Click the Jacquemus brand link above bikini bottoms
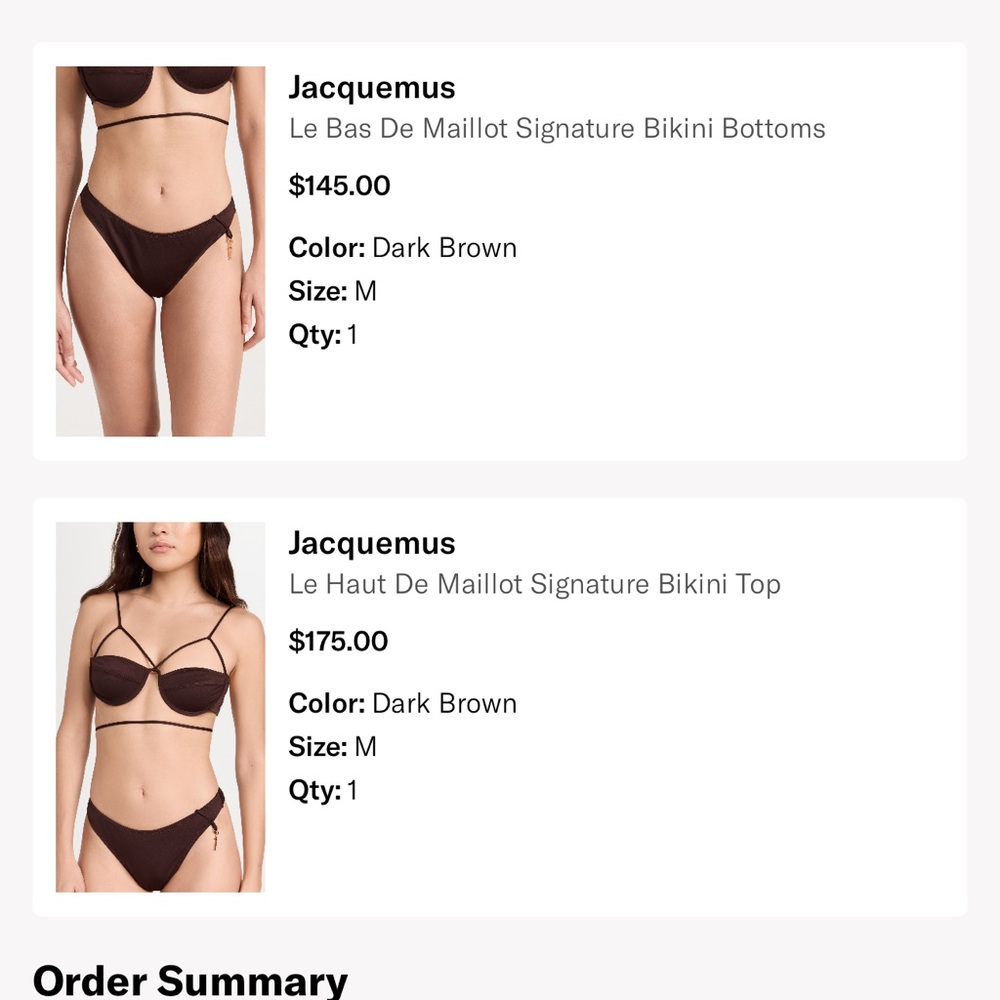 coord(372,88)
